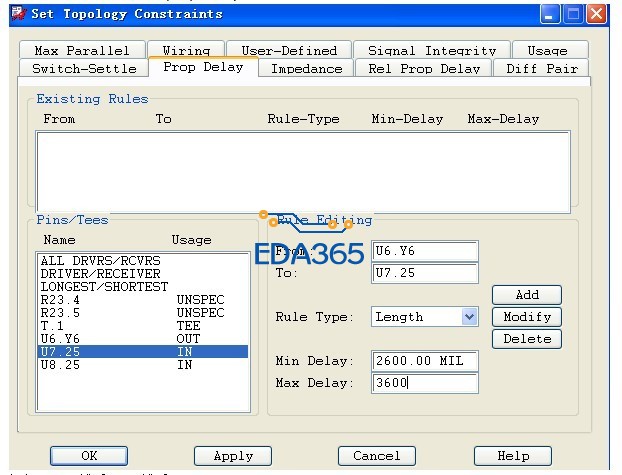Click the Add rule button
The width and height of the screenshot is (622, 475).
[527, 295]
